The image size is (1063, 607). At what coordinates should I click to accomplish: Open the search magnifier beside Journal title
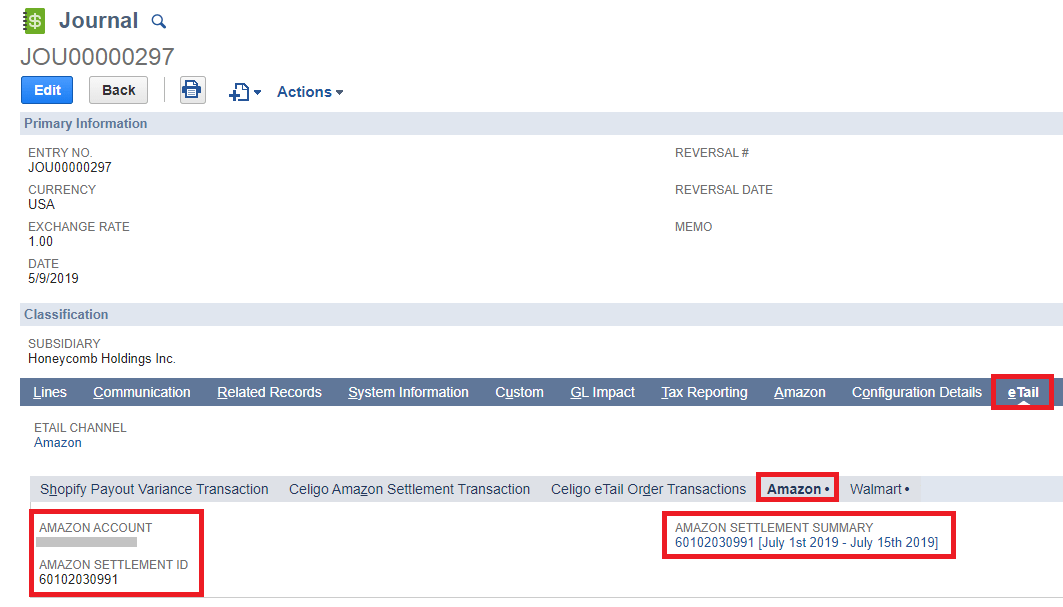click(x=159, y=21)
